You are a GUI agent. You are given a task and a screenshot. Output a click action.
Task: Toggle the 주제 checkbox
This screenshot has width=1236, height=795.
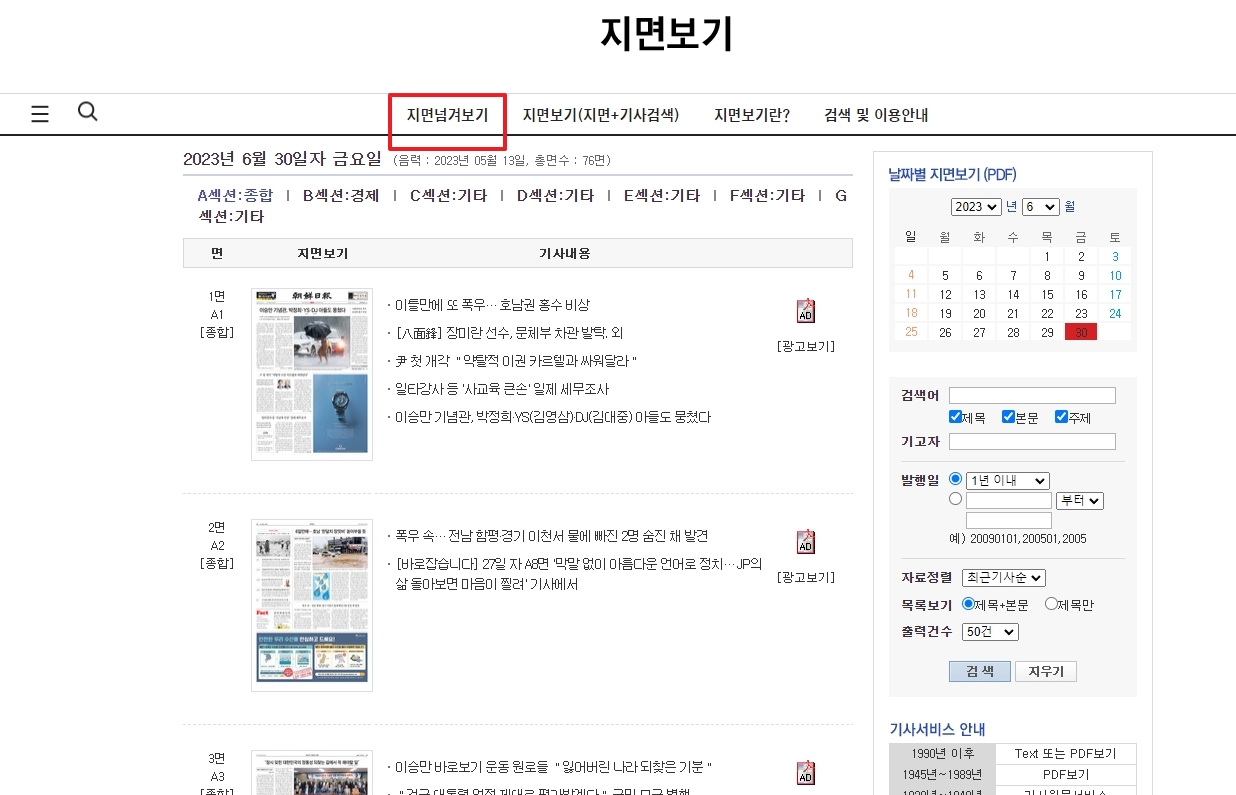[1061, 417]
